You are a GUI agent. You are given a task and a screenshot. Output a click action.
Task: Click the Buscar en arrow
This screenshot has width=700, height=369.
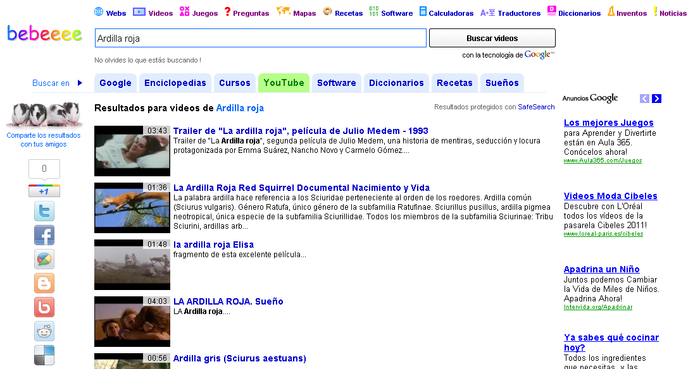[80, 83]
